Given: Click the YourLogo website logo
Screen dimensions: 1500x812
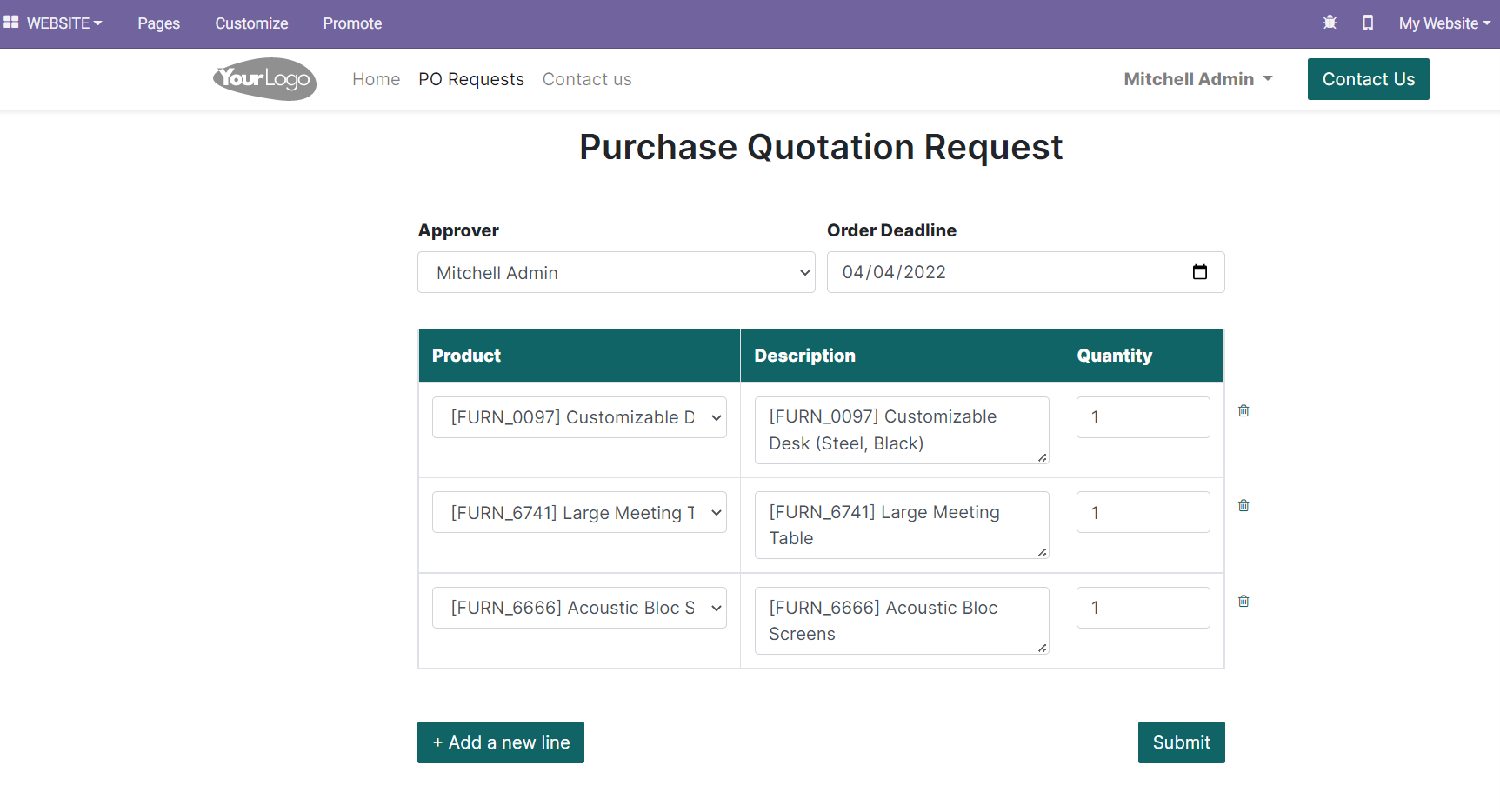Looking at the screenshot, I should point(264,79).
